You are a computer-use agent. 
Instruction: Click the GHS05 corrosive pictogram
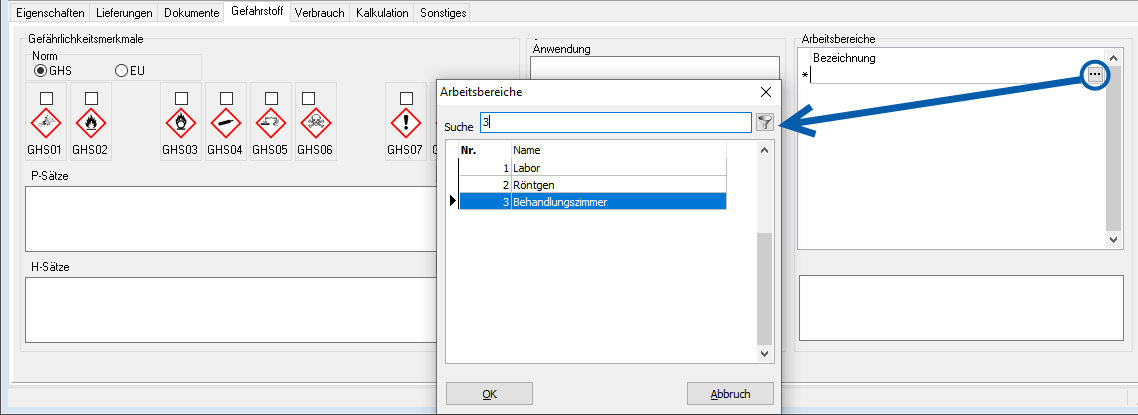click(269, 125)
